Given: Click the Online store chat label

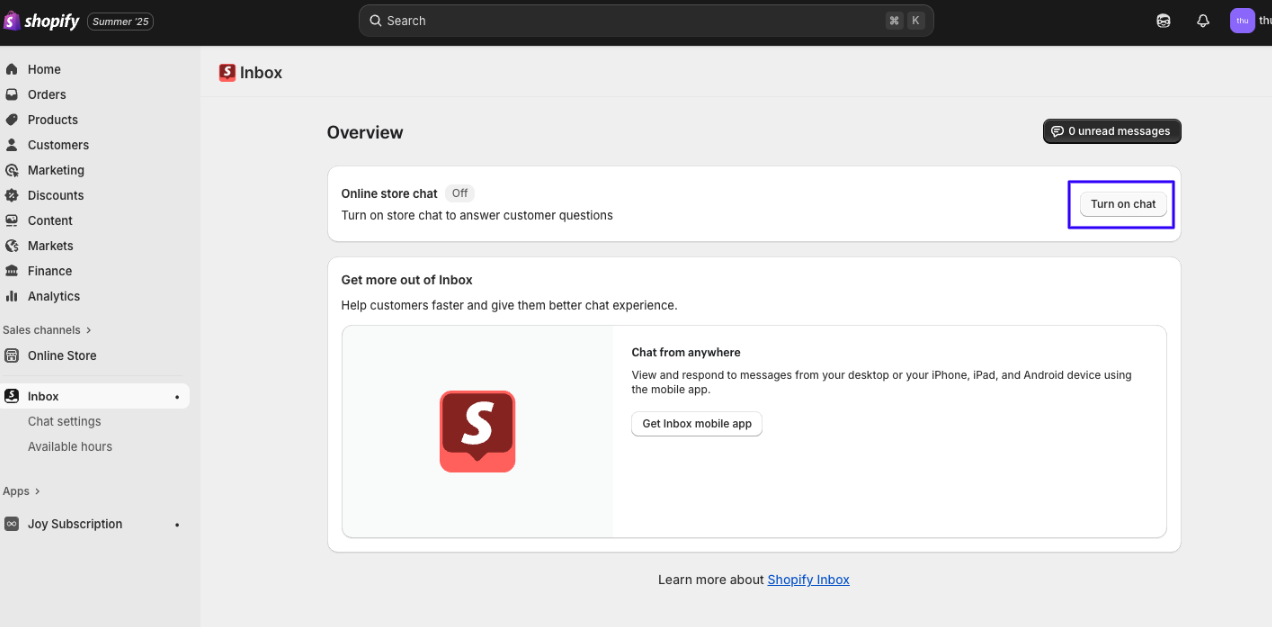Looking at the screenshot, I should (x=389, y=194).
